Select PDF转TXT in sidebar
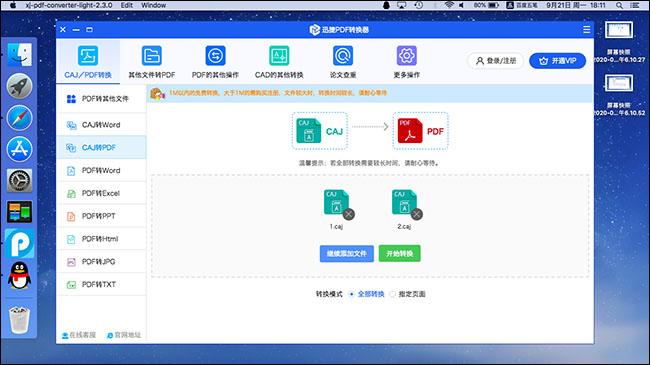Viewport: 650px width, 365px height. tap(101, 285)
